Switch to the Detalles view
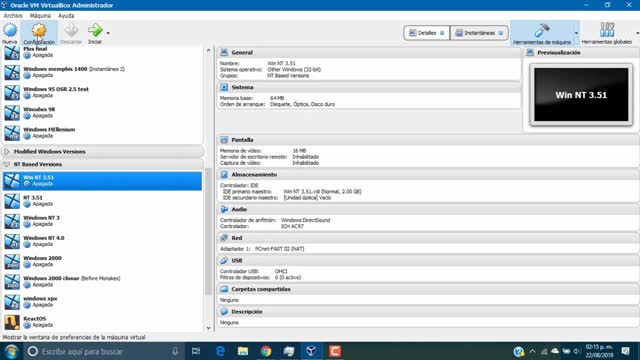The image size is (640, 360). coord(427,33)
